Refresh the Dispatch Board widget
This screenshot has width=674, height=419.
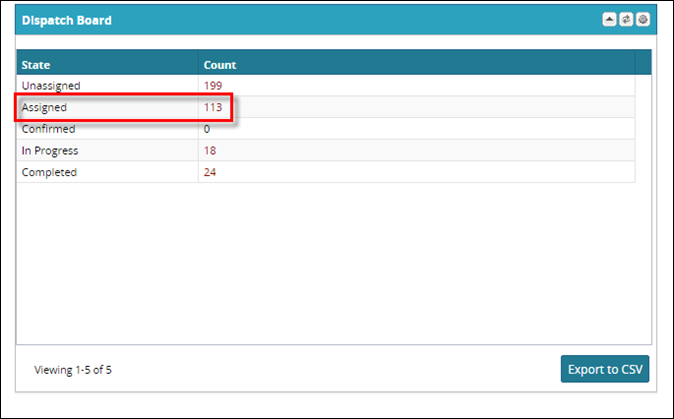point(626,20)
